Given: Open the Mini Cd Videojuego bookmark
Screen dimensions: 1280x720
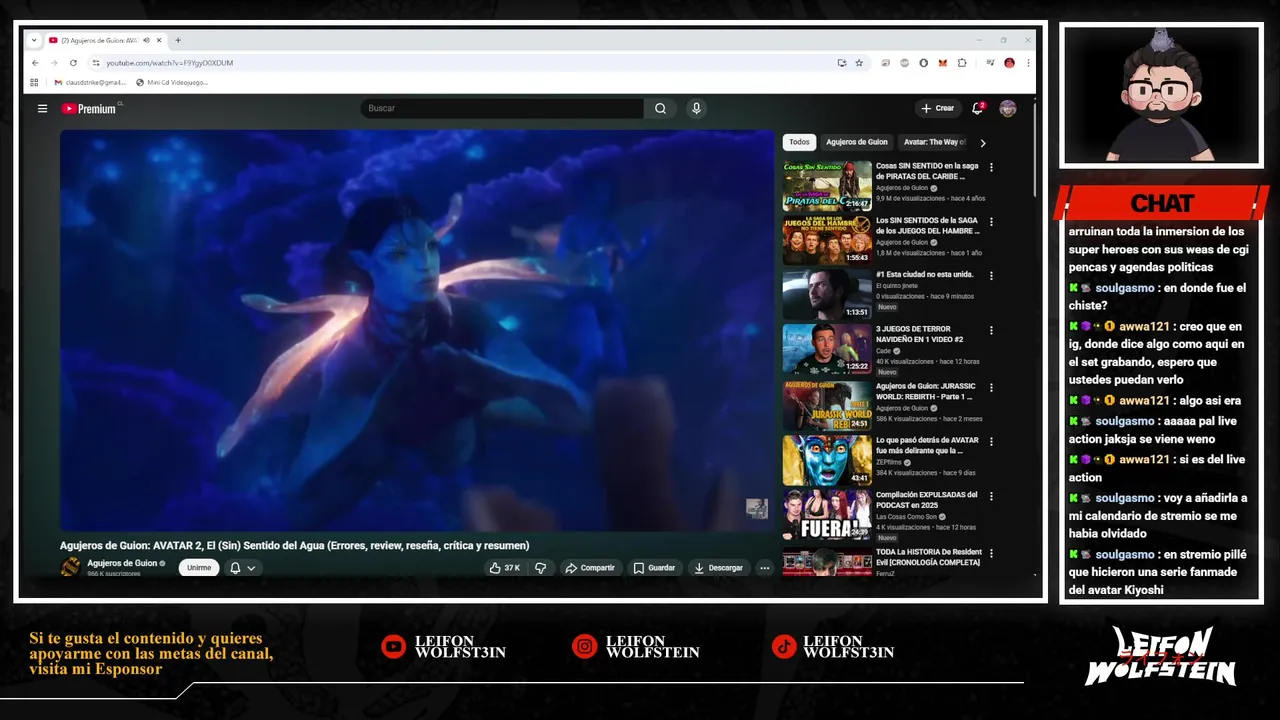Looking at the screenshot, I should [x=172, y=82].
